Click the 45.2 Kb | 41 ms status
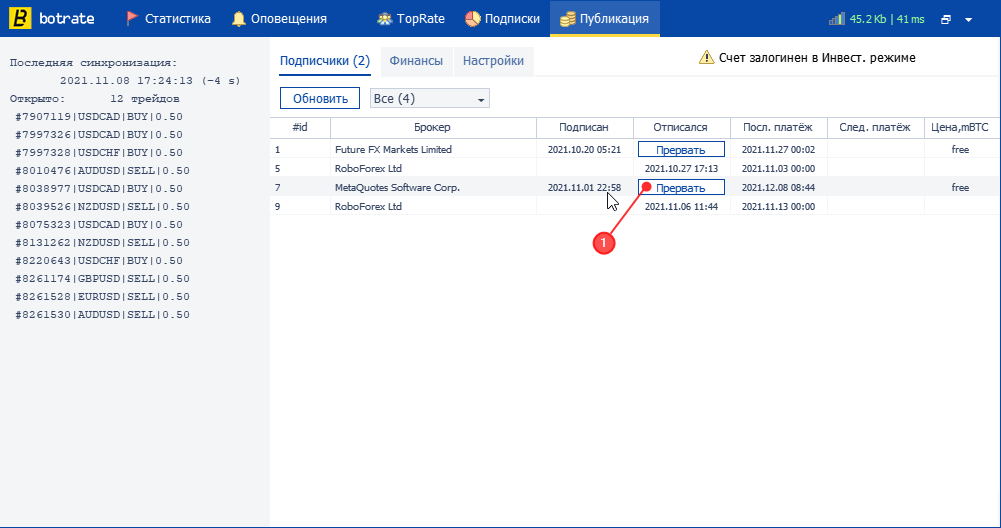 tap(887, 19)
